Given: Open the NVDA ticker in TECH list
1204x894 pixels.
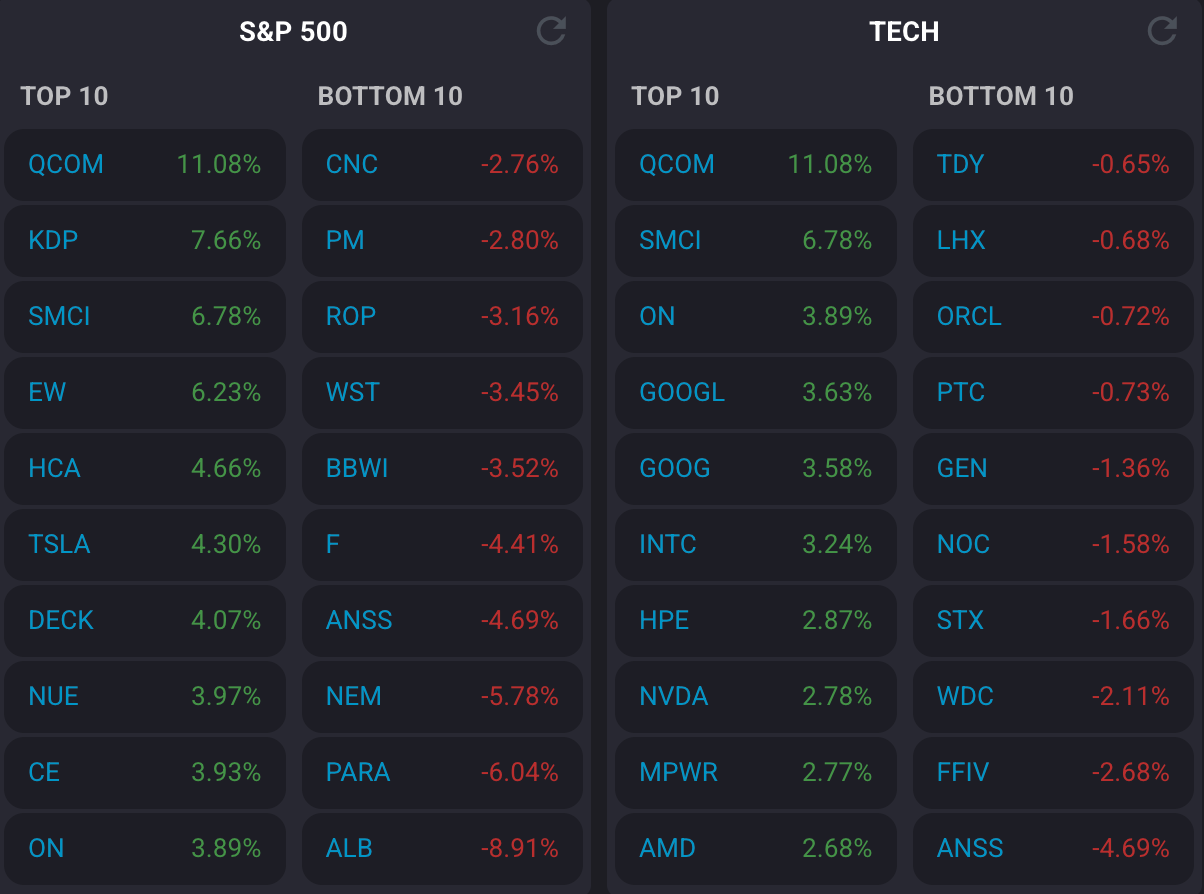Looking at the screenshot, I should coord(674,697).
